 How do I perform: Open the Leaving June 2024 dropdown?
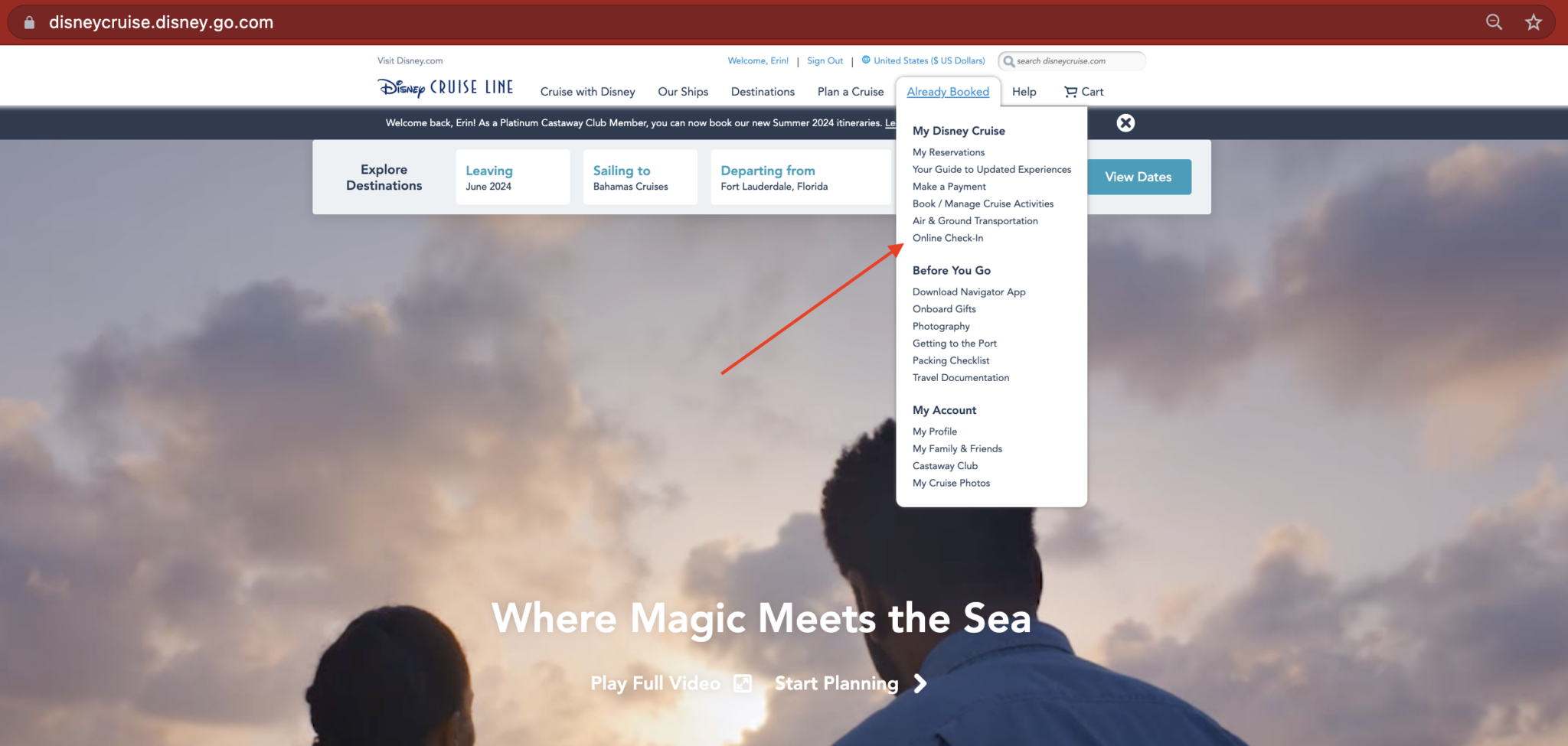[512, 177]
